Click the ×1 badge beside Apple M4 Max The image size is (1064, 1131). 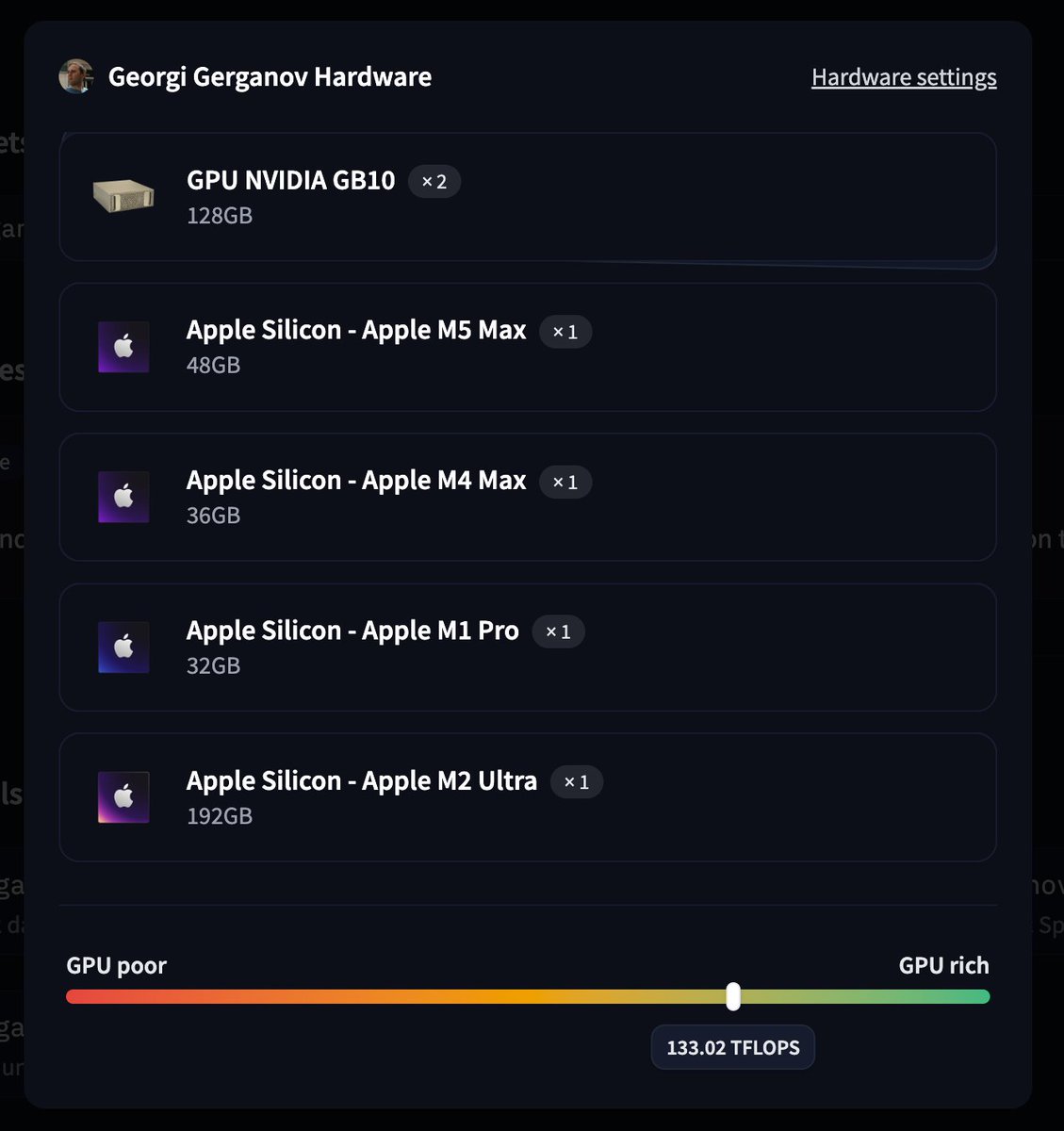565,482
